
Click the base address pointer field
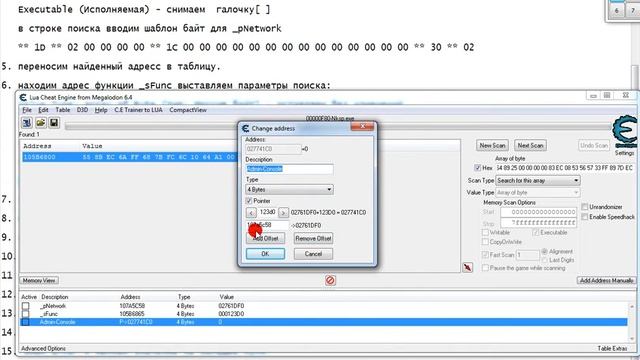[267, 225]
